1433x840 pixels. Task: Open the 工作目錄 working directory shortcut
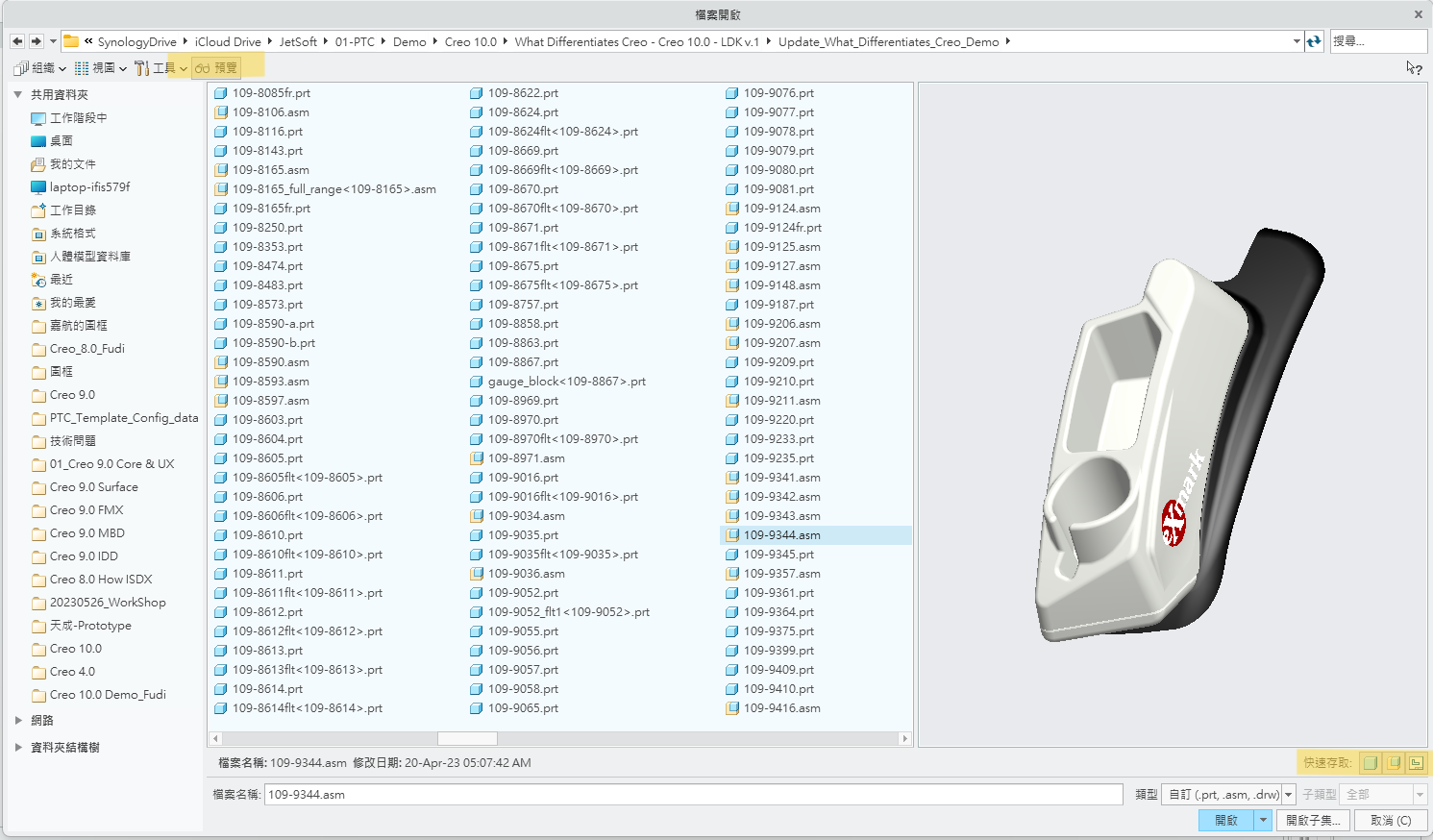click(x=72, y=210)
